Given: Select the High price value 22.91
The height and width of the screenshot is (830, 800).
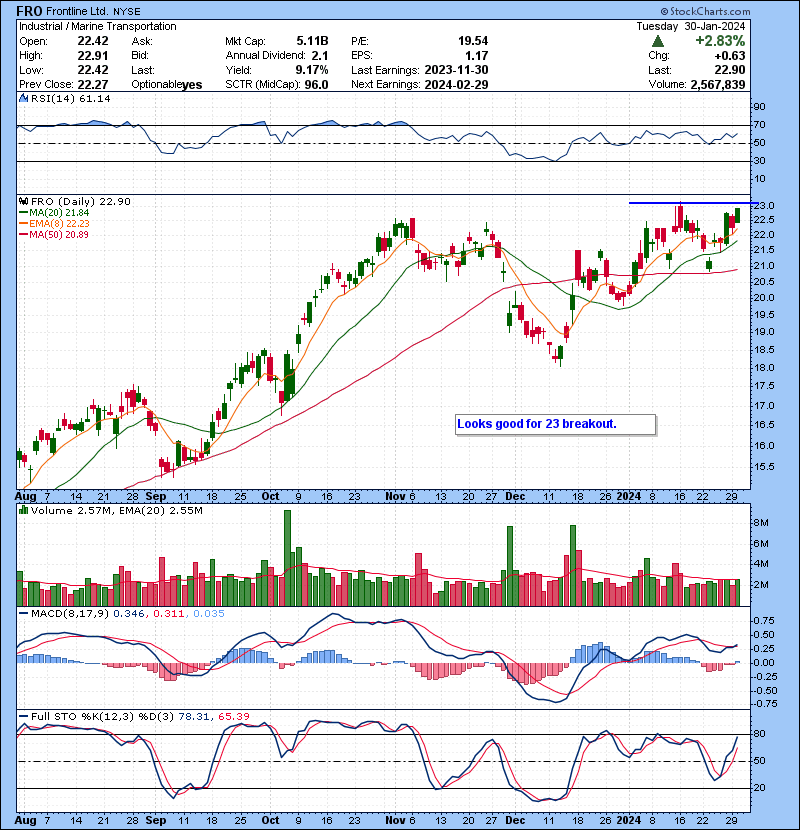Looking at the screenshot, I should (x=93, y=56).
